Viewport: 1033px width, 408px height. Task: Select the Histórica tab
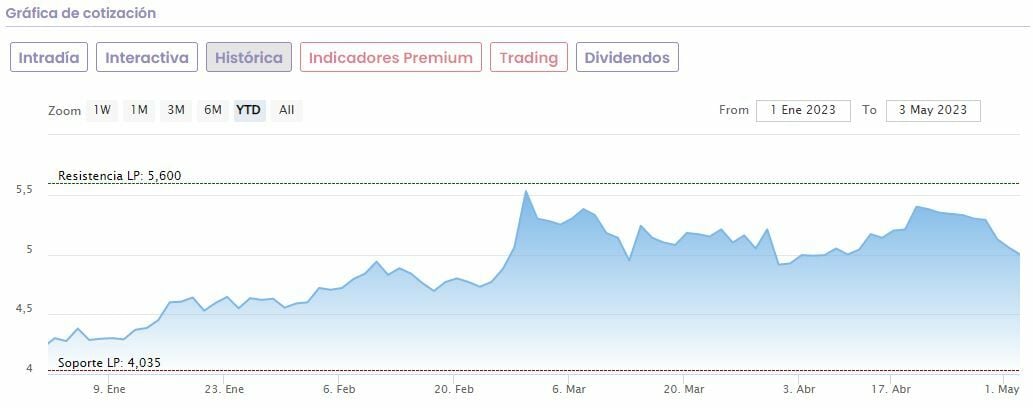pyautogui.click(x=249, y=57)
